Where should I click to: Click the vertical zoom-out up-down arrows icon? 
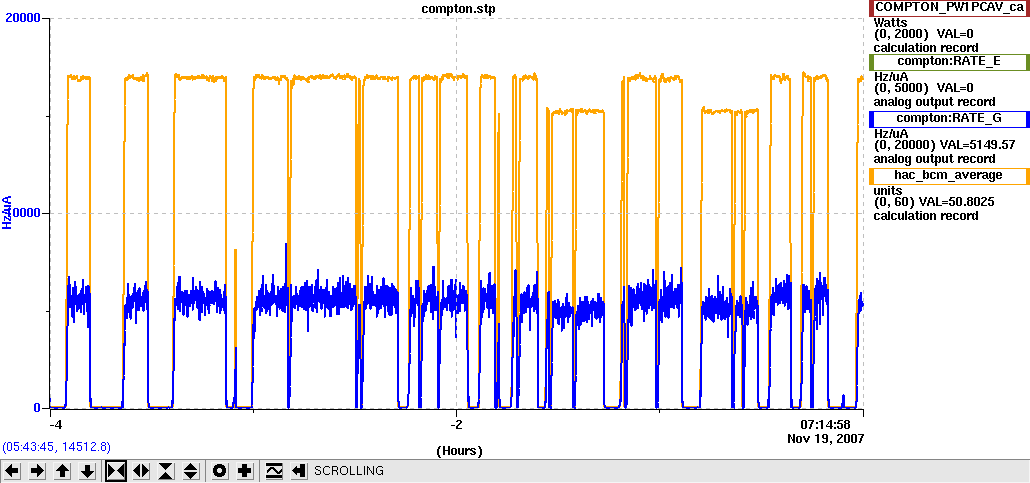coord(190,471)
